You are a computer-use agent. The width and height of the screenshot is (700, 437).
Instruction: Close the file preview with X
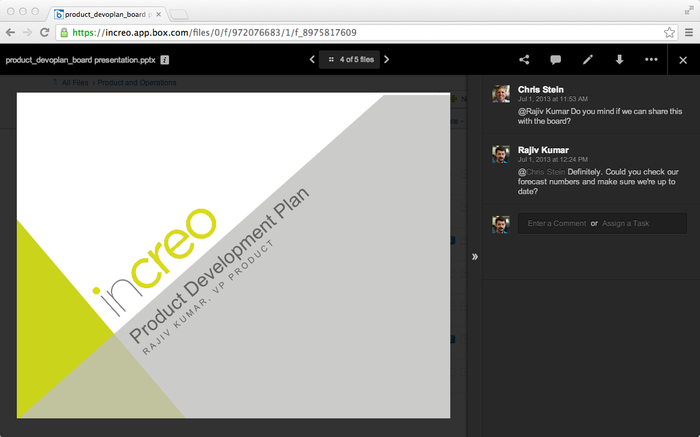683,60
